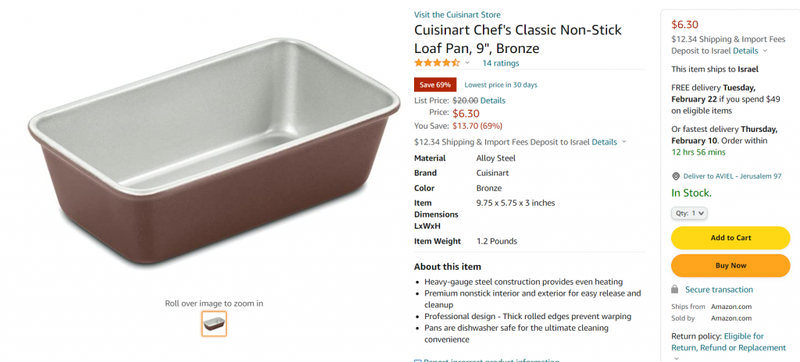
Task: Click the main loaf pan product image
Action: 214,151
